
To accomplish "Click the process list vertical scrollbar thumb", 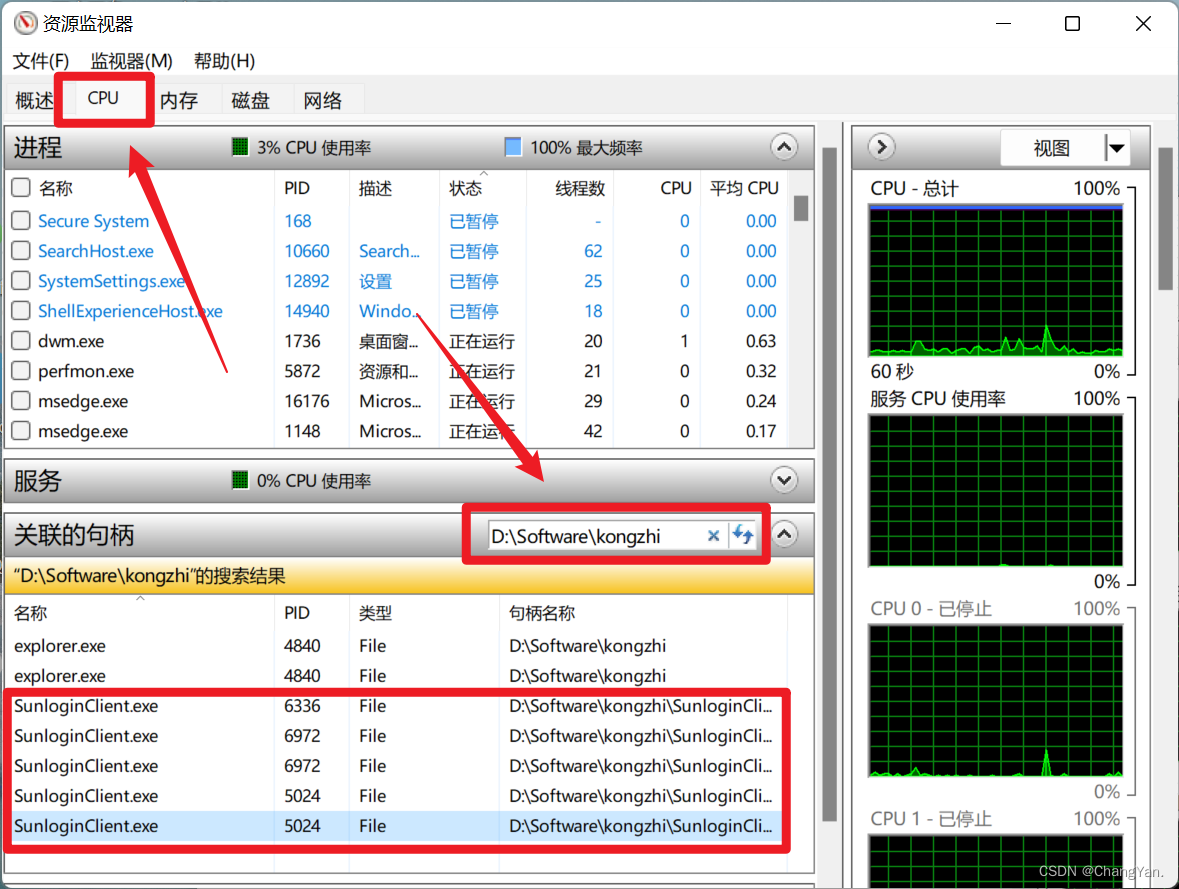I will pyautogui.click(x=801, y=208).
